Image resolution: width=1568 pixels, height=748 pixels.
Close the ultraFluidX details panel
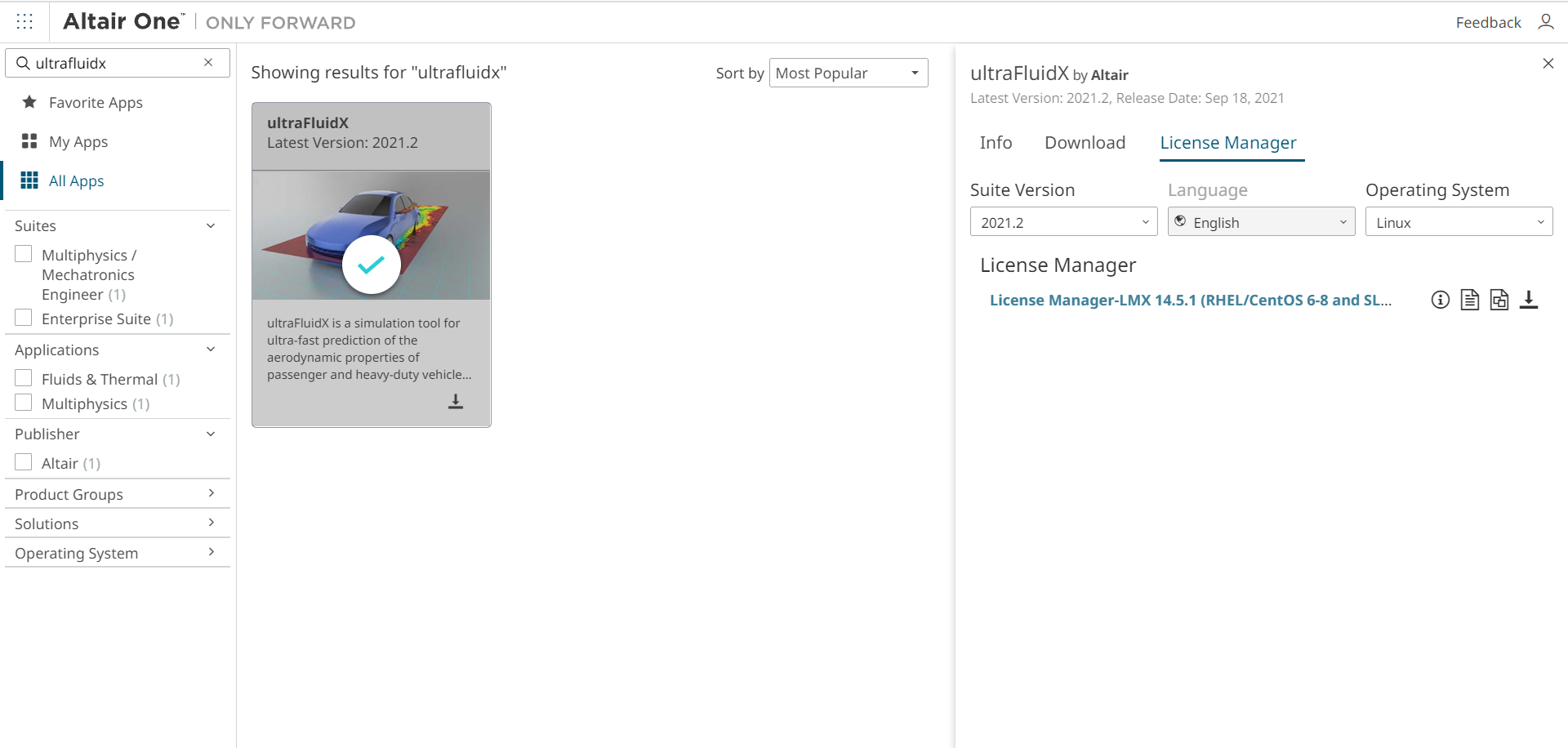tap(1548, 64)
